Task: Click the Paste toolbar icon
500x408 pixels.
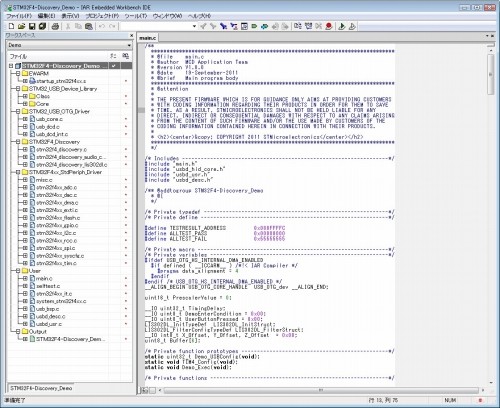Action: coord(88,26)
